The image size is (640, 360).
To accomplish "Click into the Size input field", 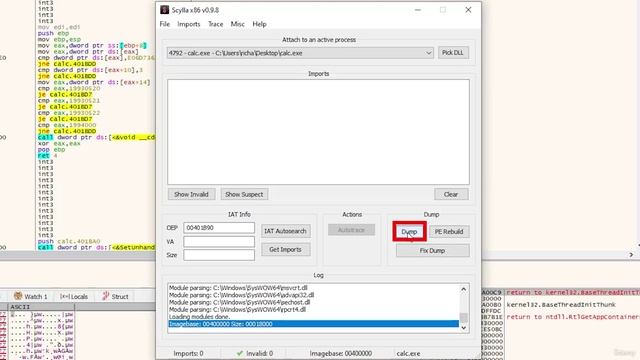I will (219, 255).
